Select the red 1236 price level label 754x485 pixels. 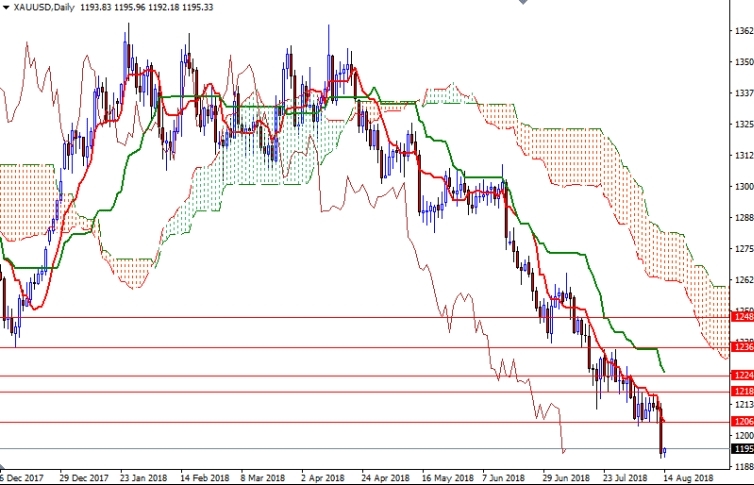[742, 347]
